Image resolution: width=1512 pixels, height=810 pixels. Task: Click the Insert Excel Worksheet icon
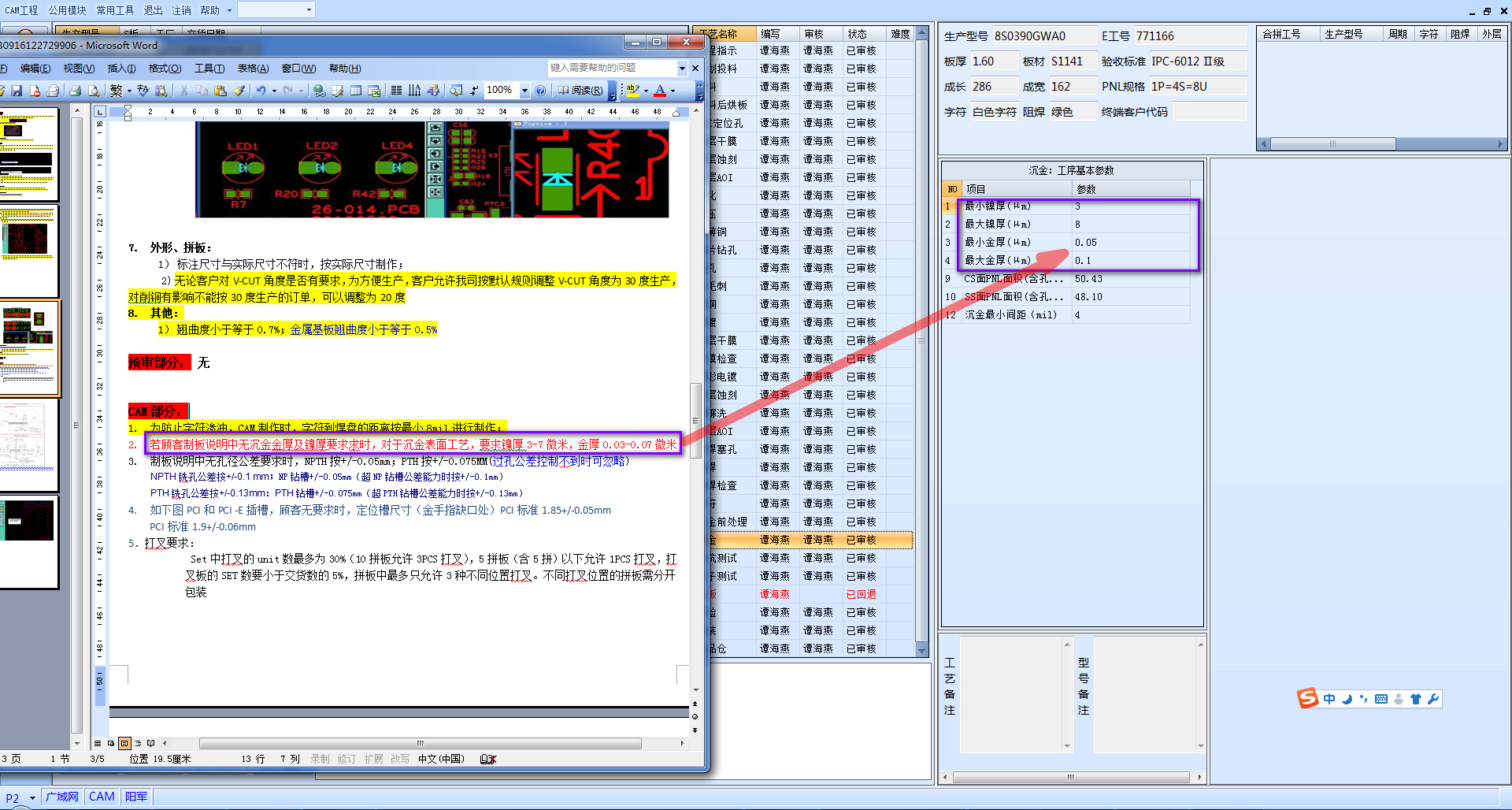tap(374, 91)
